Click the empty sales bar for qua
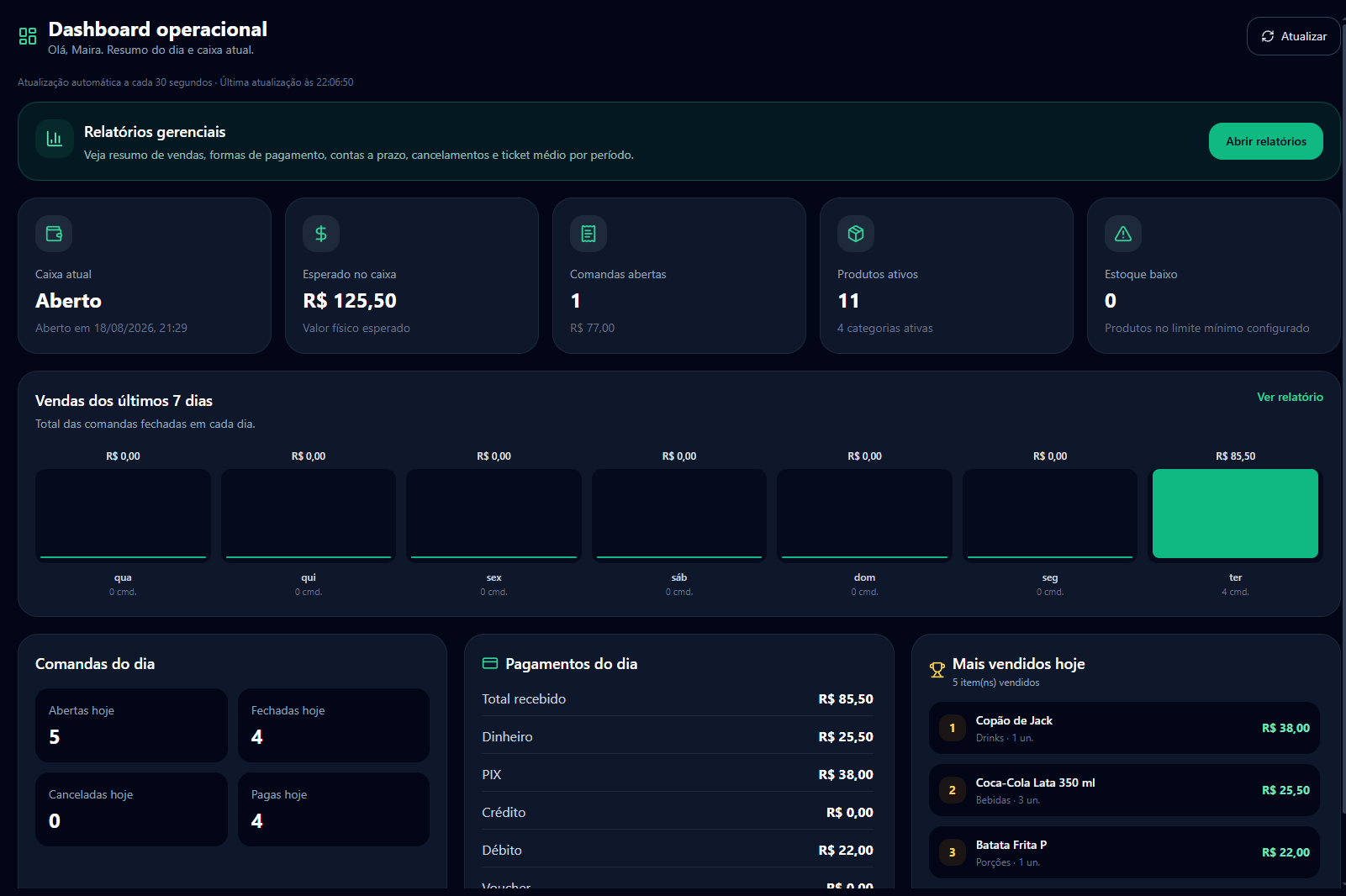1346x896 pixels. tap(123, 514)
